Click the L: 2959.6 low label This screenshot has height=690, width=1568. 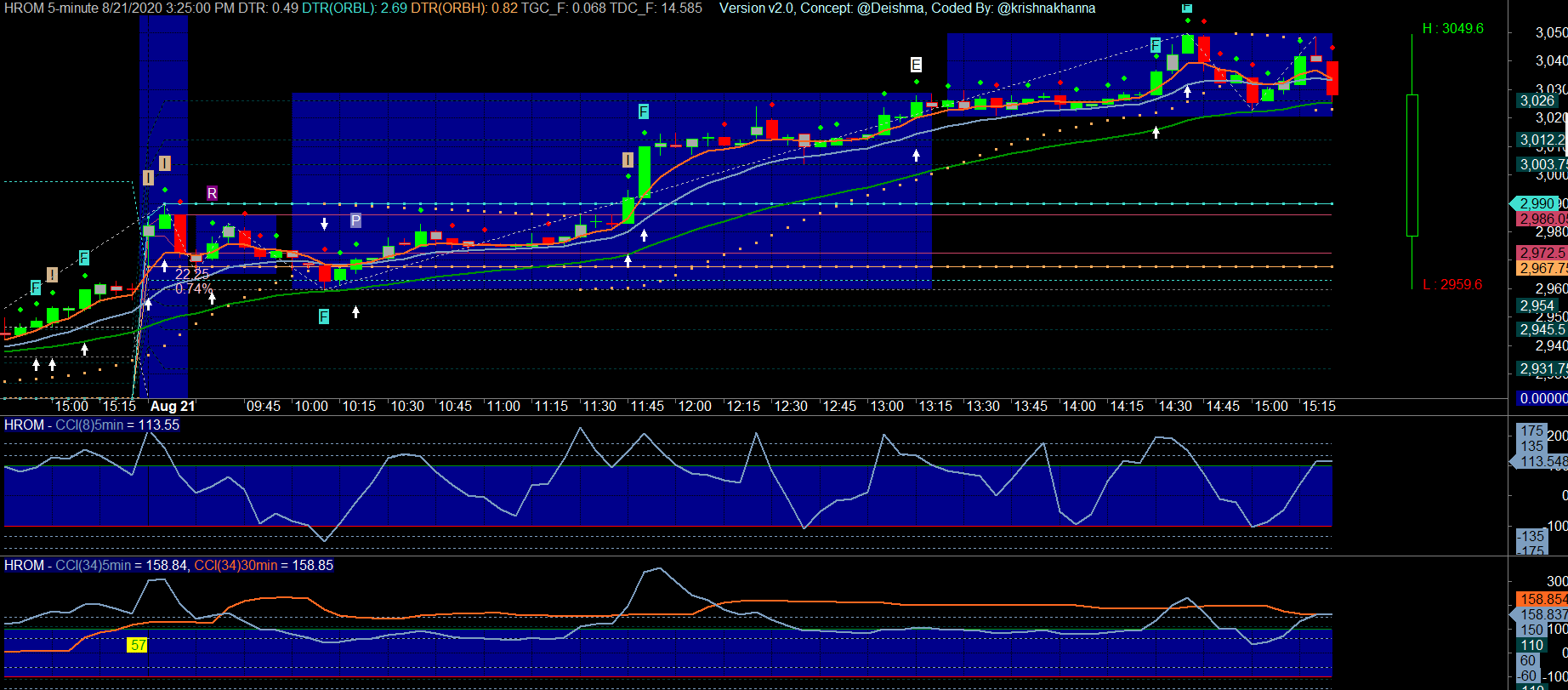pos(1452,284)
